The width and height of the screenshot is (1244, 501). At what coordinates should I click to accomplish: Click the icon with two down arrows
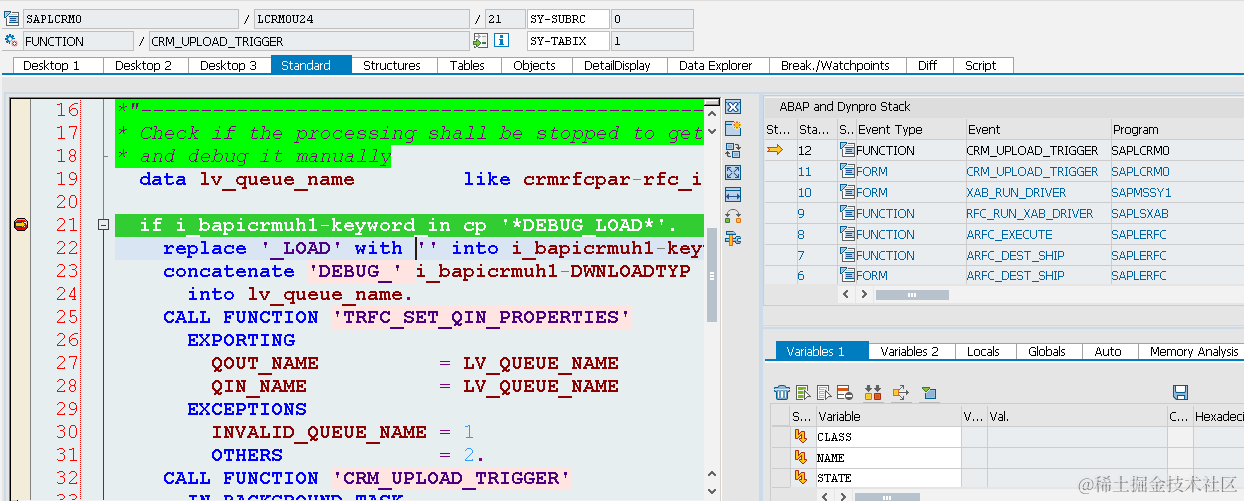(x=873, y=393)
